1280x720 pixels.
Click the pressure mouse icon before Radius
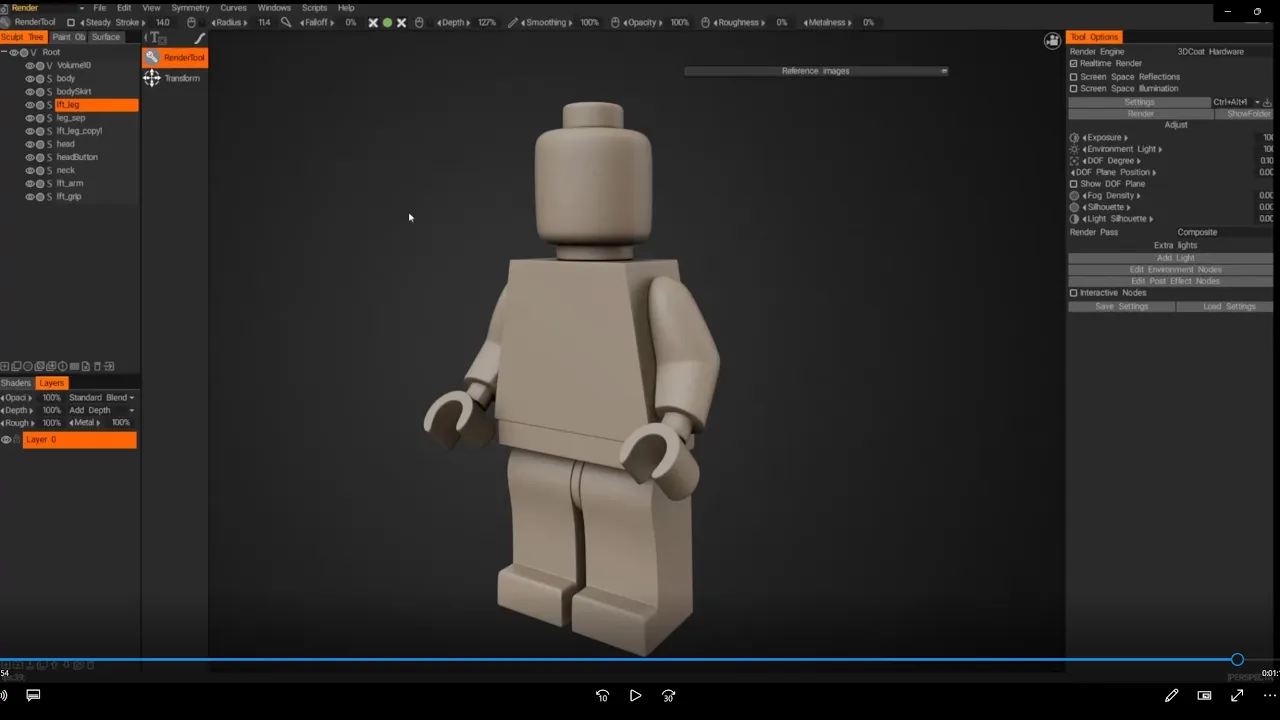point(191,22)
